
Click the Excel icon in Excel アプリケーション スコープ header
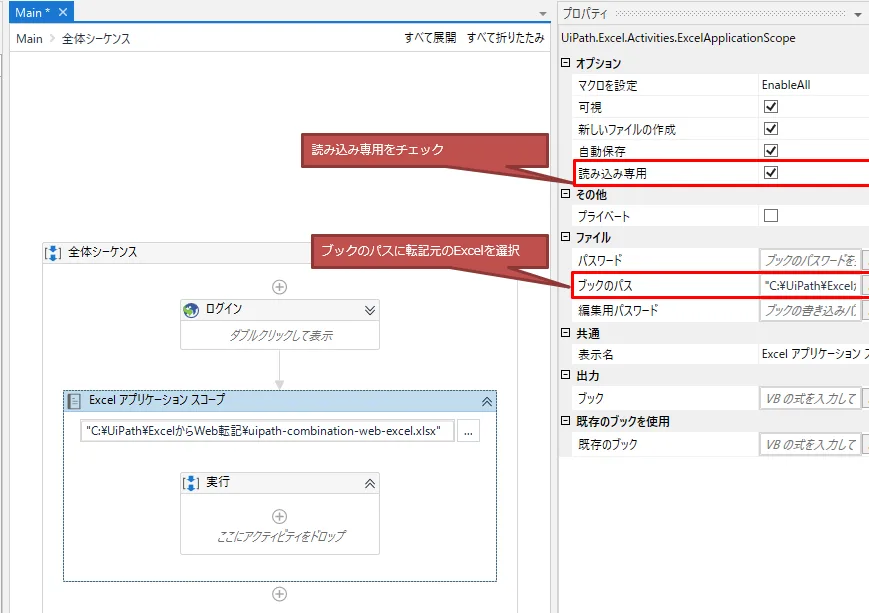(74, 401)
